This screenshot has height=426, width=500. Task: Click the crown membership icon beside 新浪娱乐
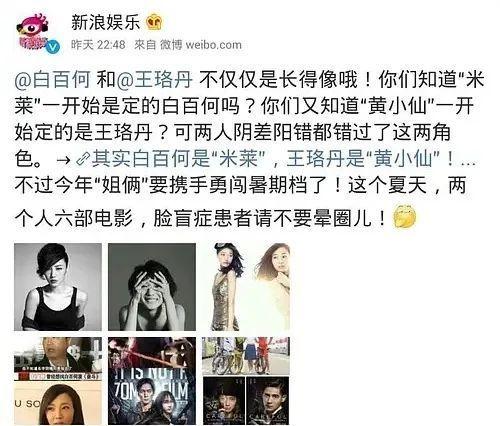[154, 23]
